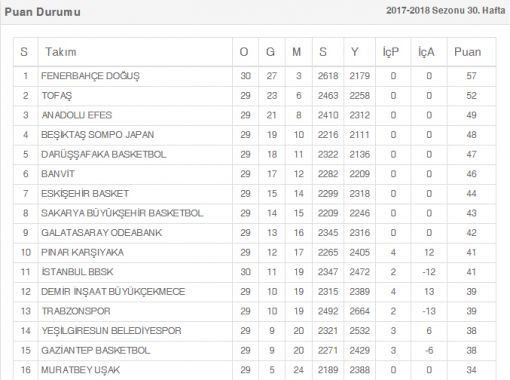510x380 pixels.
Task: Click Banvit's scored total 2282
Action: coord(328,174)
